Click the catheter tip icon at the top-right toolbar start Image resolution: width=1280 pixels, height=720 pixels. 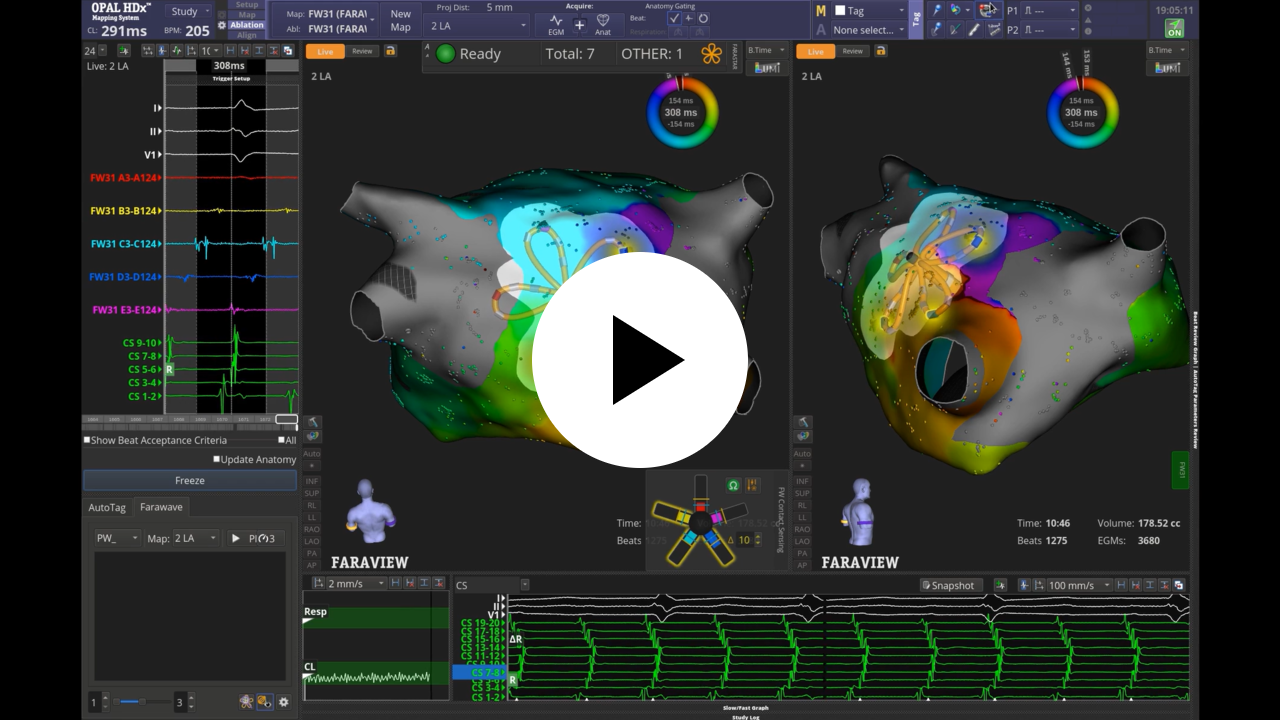coord(936,10)
